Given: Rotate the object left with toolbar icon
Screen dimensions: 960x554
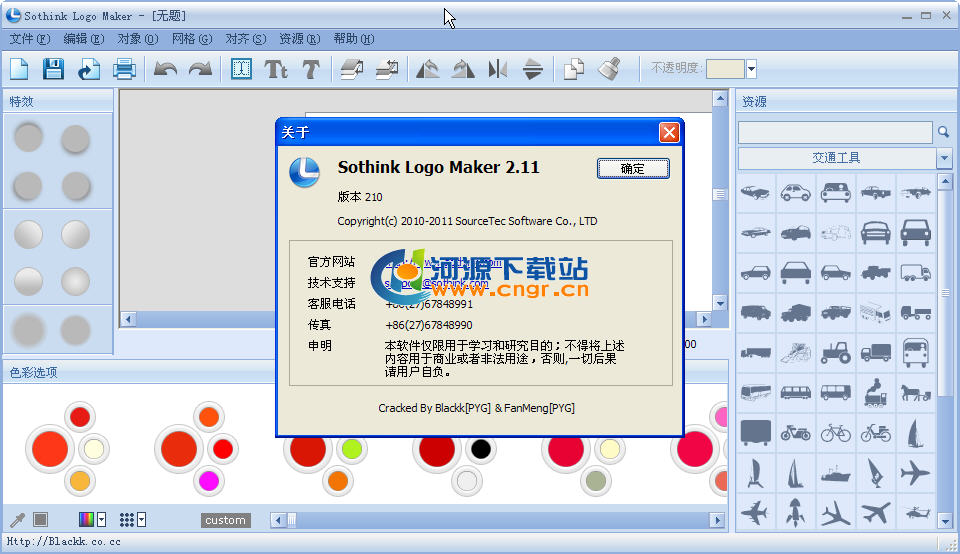Looking at the screenshot, I should [x=427, y=69].
